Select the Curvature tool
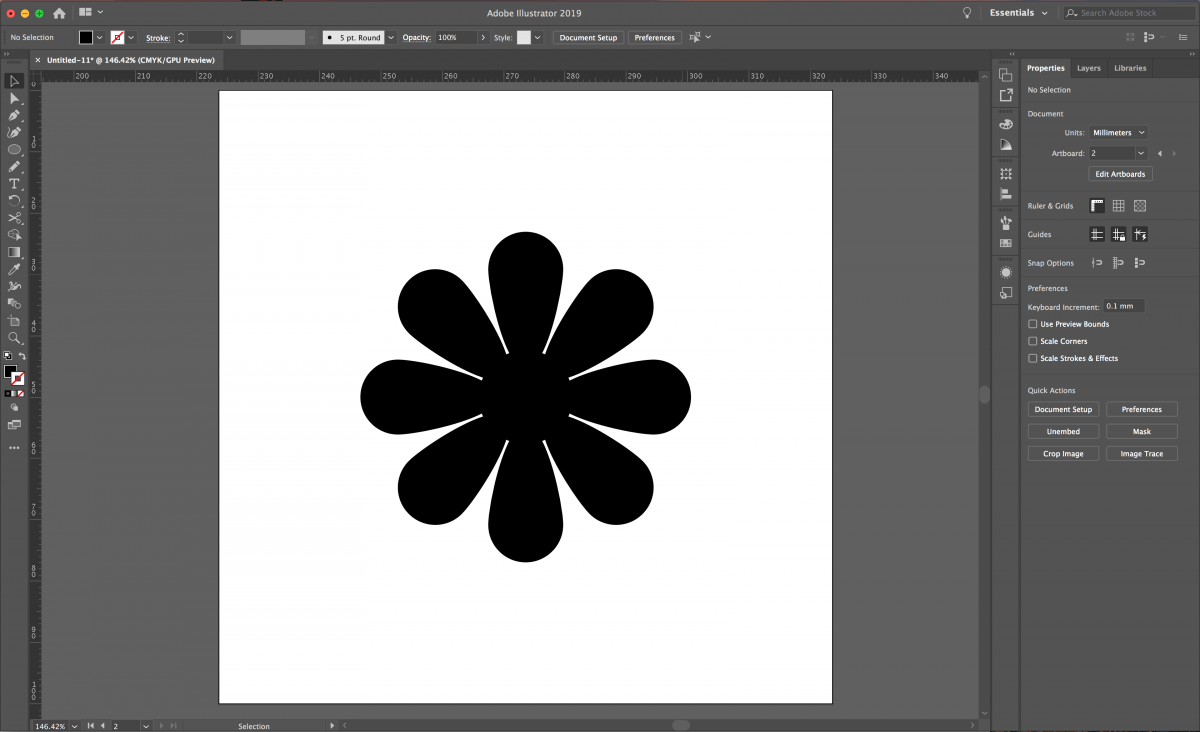 pos(14,132)
